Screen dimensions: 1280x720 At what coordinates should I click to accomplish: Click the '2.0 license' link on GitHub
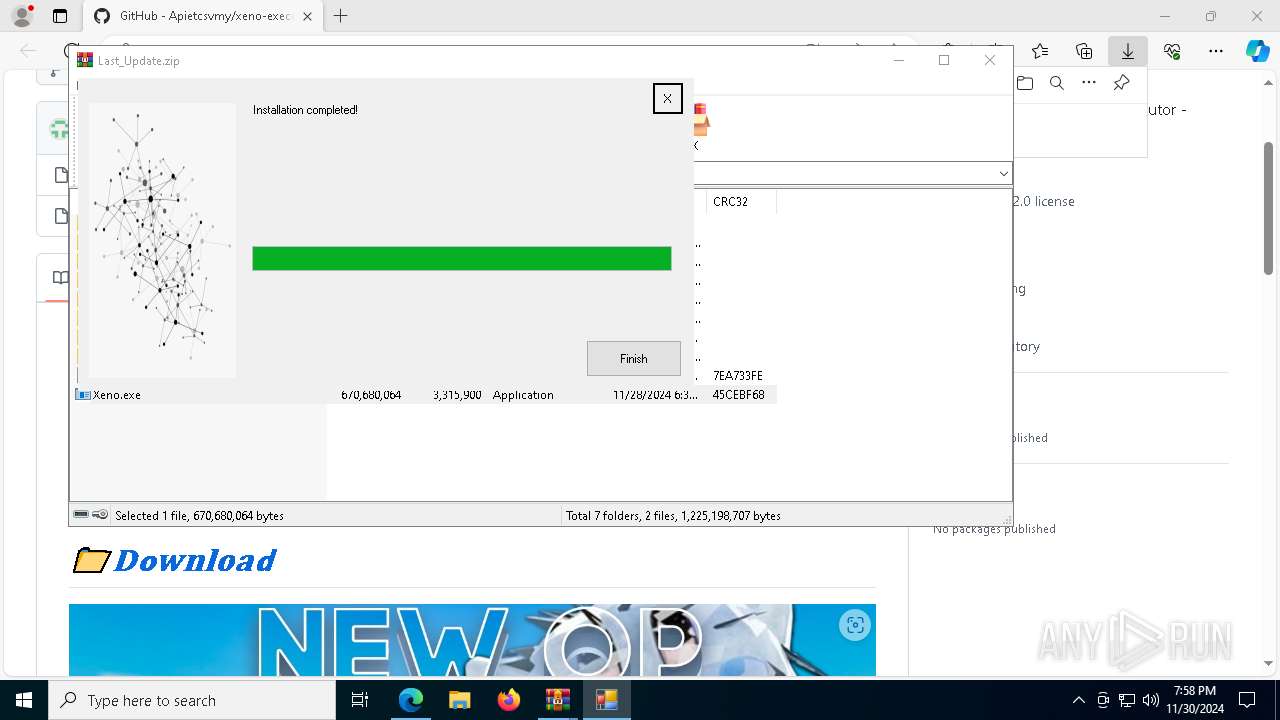pyautogui.click(x=1044, y=201)
